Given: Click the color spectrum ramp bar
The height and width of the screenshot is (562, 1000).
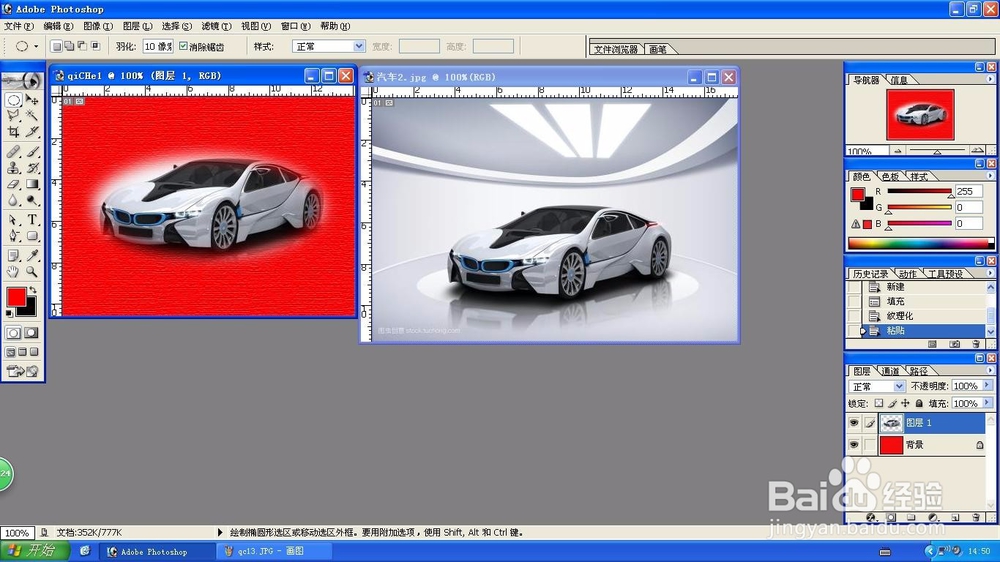Looking at the screenshot, I should click(921, 243).
